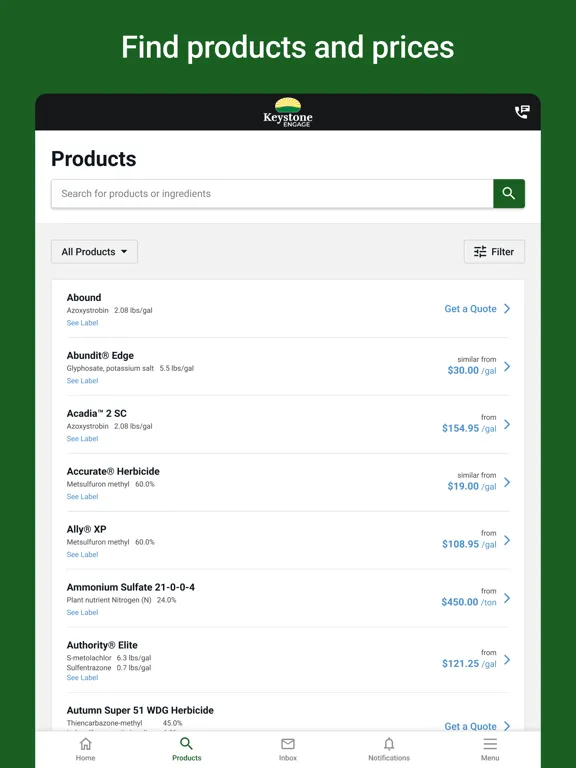Open See Label under Abundit Edge
The width and height of the screenshot is (576, 768).
point(82,381)
